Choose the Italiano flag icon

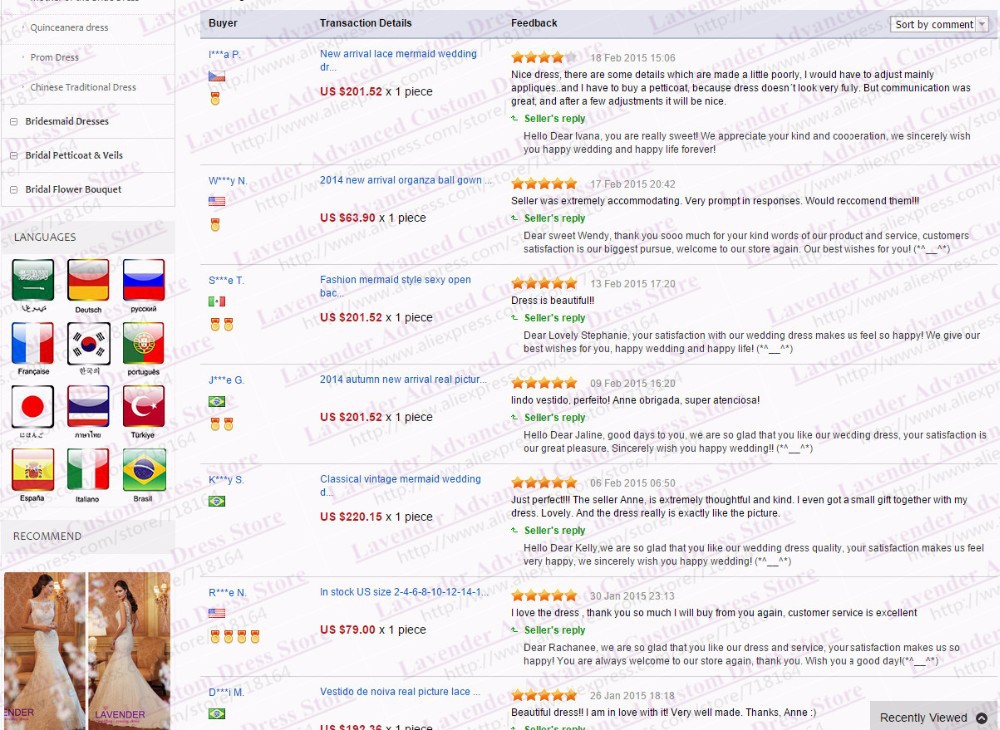(x=88, y=469)
